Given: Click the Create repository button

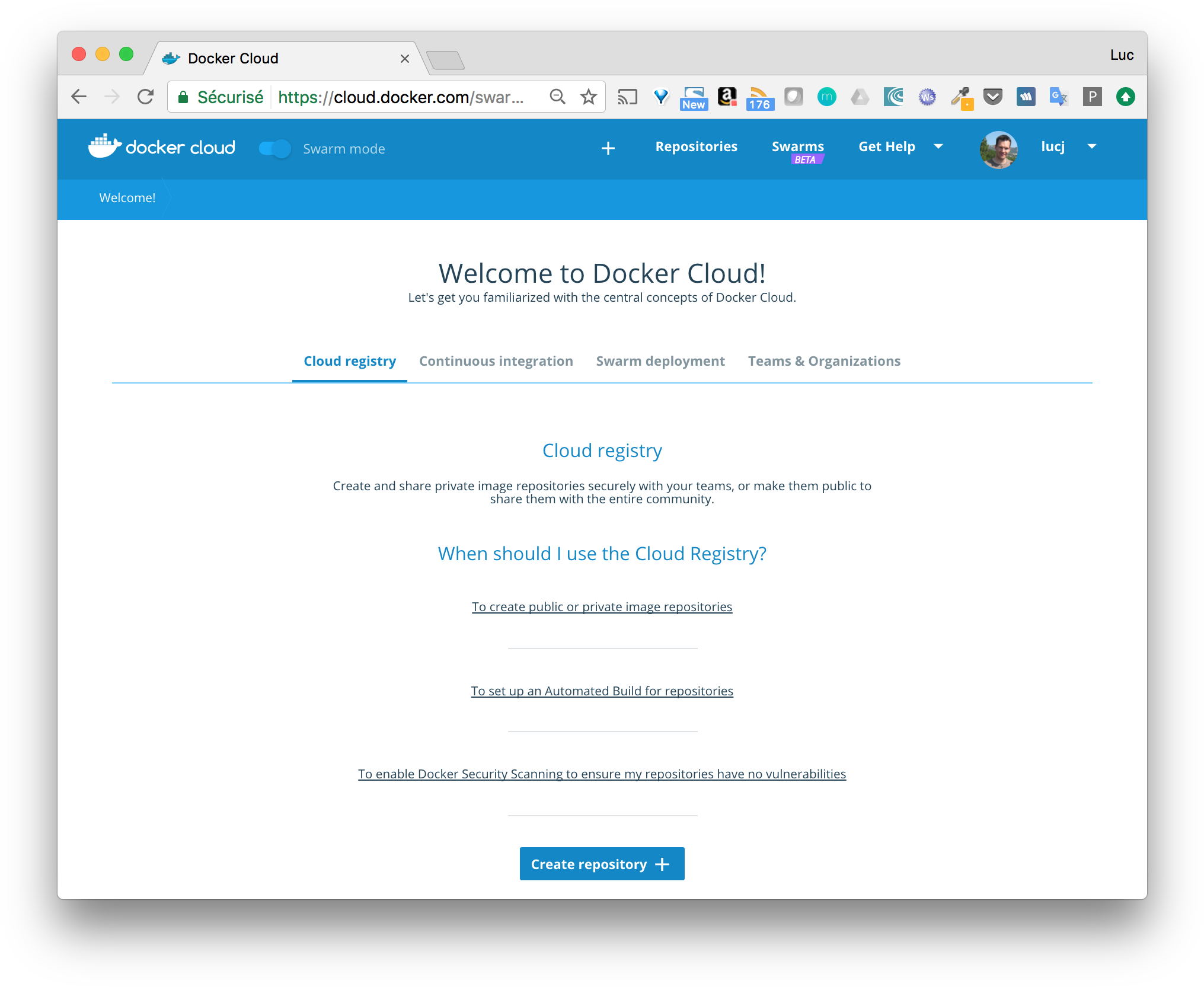Looking at the screenshot, I should click(602, 864).
